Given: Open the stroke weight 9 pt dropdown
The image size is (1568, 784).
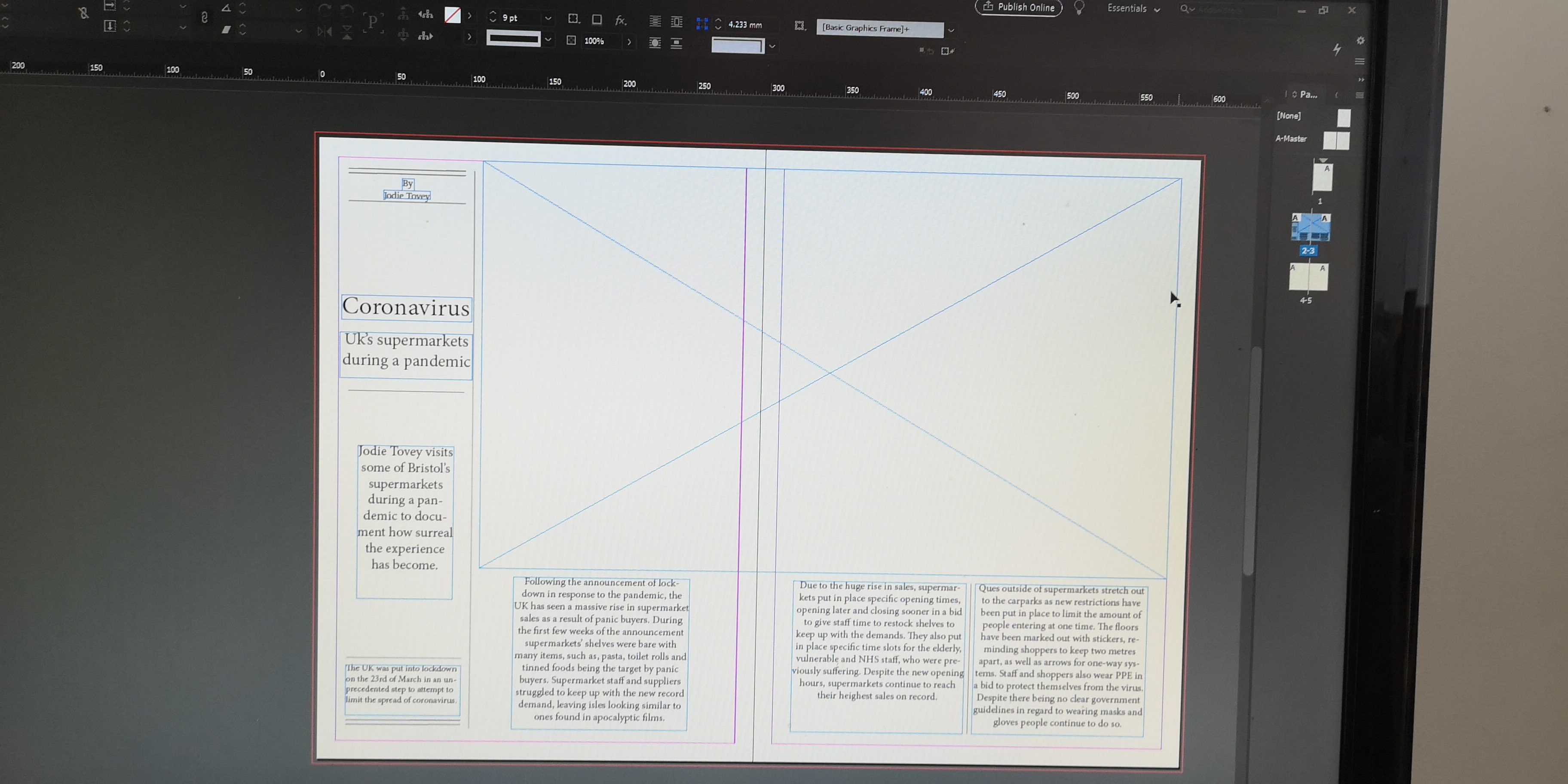Looking at the screenshot, I should [548, 18].
